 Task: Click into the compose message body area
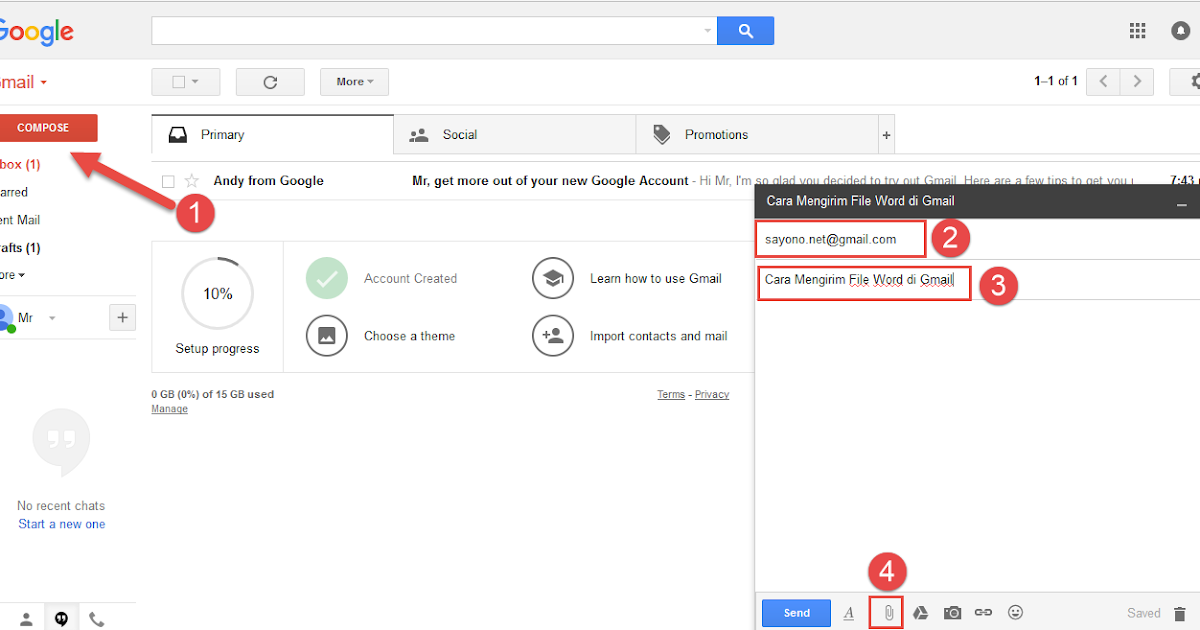point(977,445)
